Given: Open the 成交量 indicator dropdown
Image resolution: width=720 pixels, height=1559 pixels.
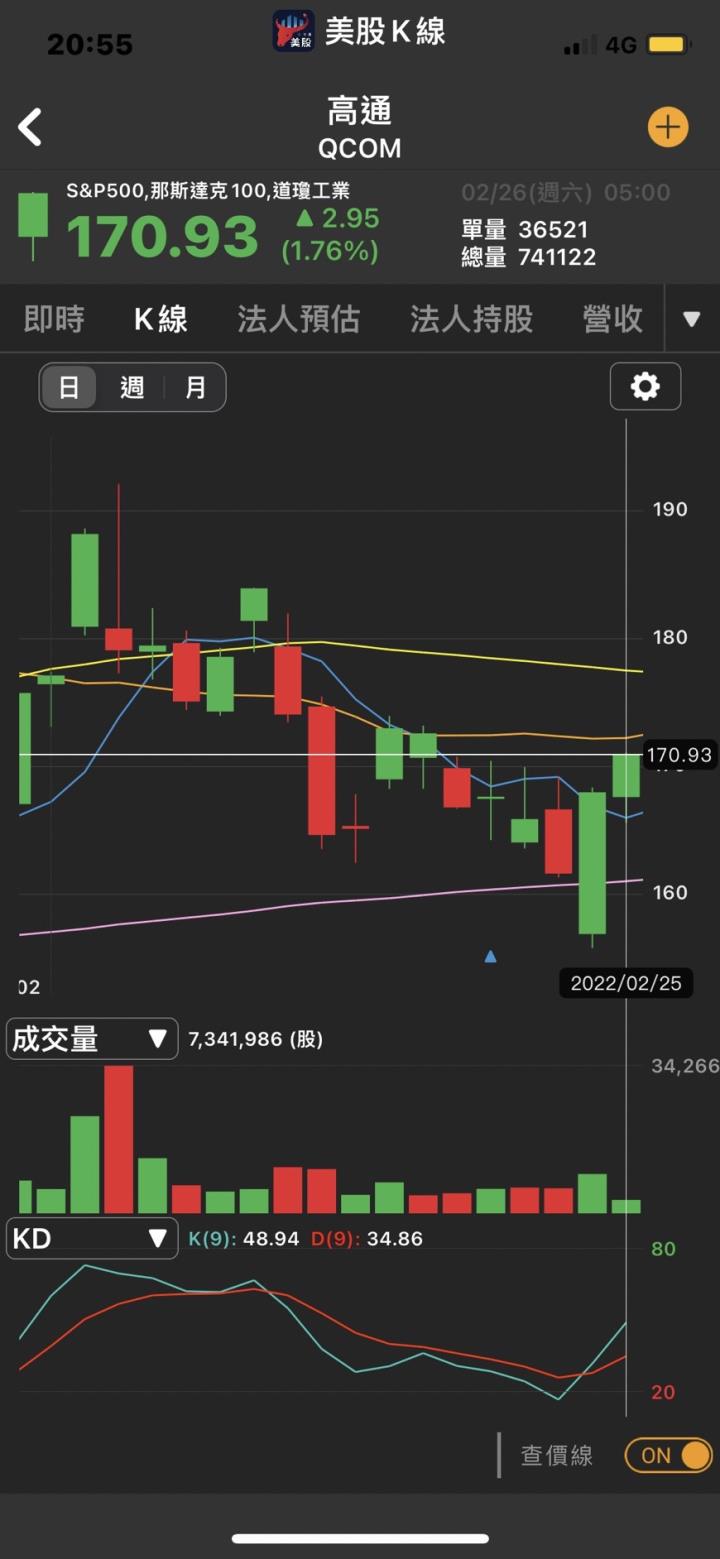Looking at the screenshot, I should (92, 1039).
